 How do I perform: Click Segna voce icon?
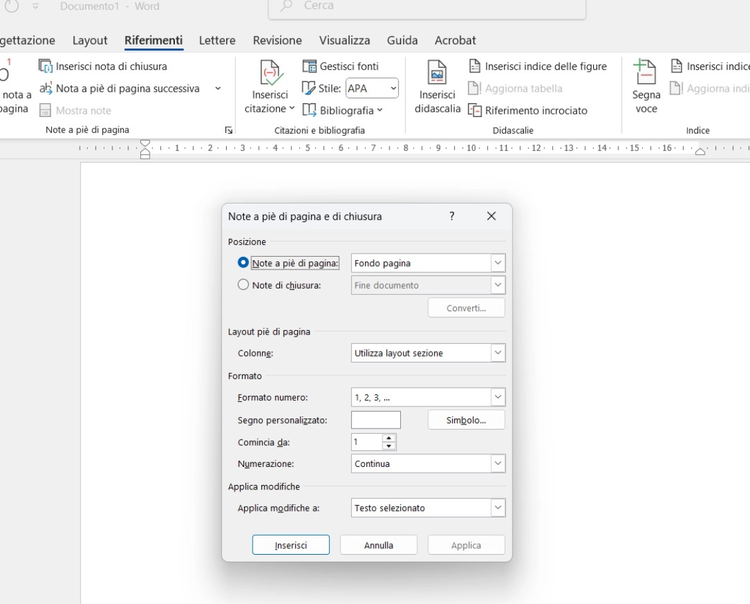pyautogui.click(x=645, y=72)
